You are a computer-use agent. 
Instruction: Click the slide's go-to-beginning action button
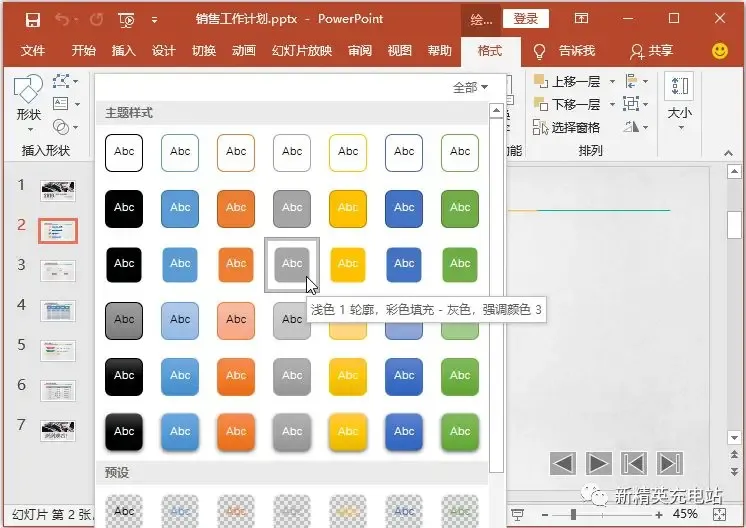tap(634, 463)
